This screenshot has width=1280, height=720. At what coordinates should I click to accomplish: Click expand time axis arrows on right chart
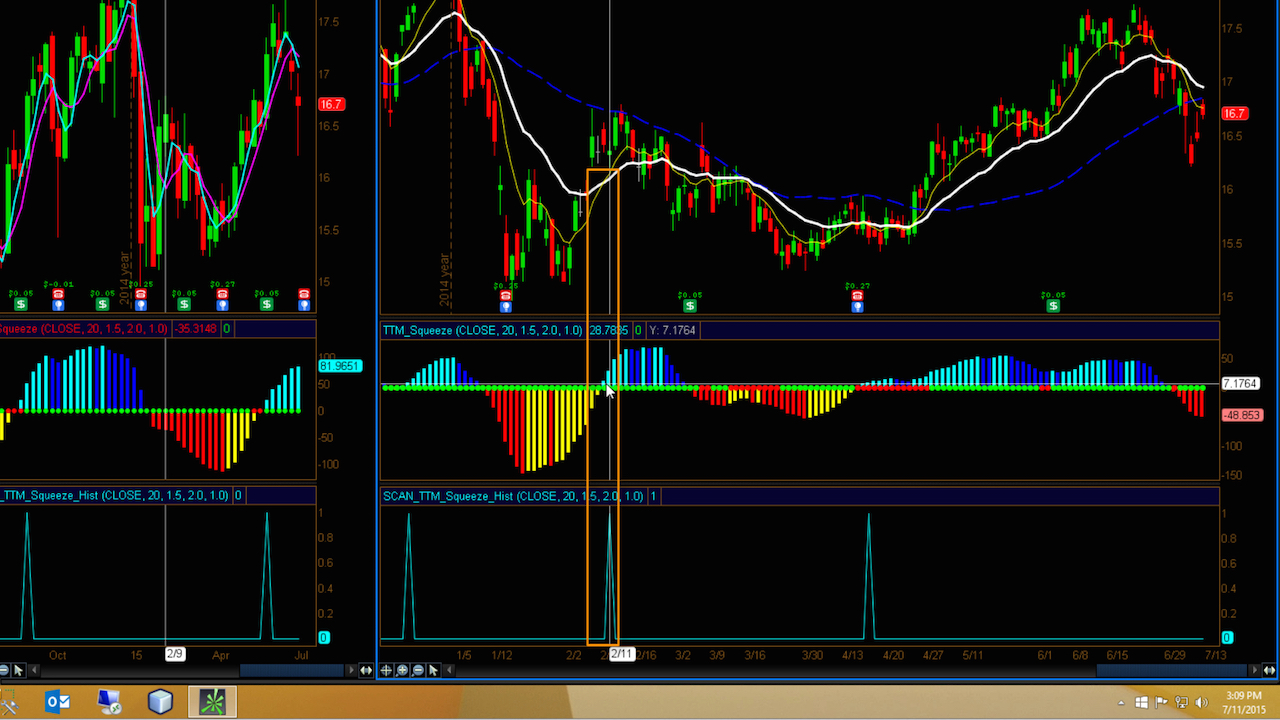(x=1269, y=670)
